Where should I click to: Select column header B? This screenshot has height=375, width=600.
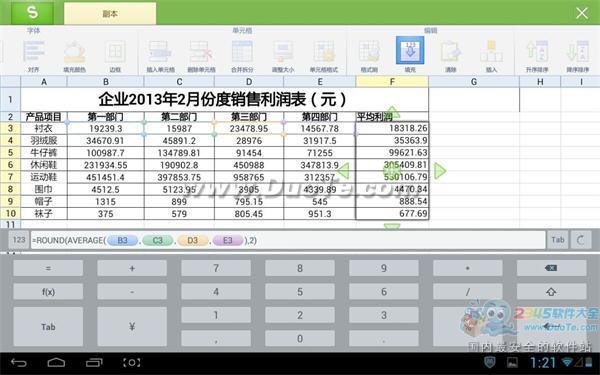(x=106, y=82)
